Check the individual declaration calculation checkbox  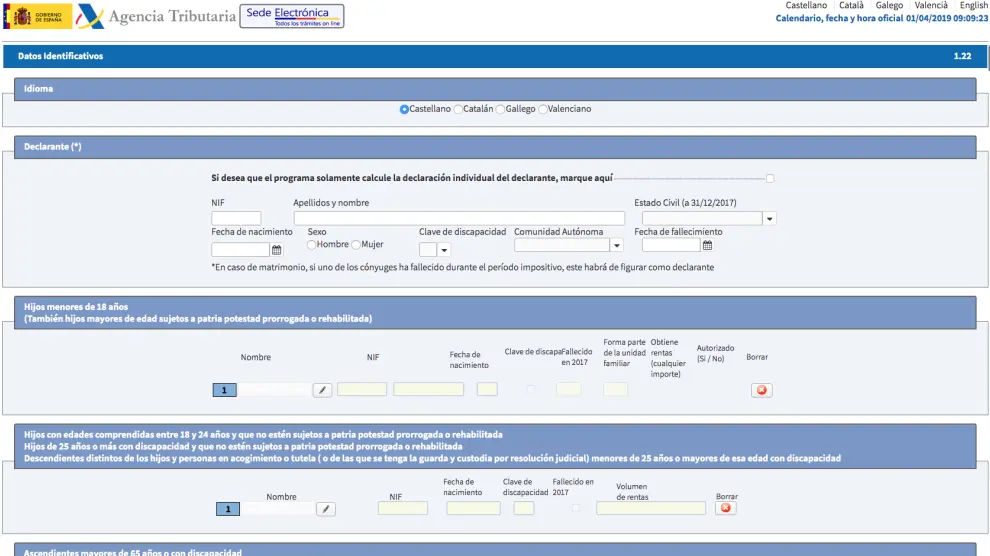(770, 179)
